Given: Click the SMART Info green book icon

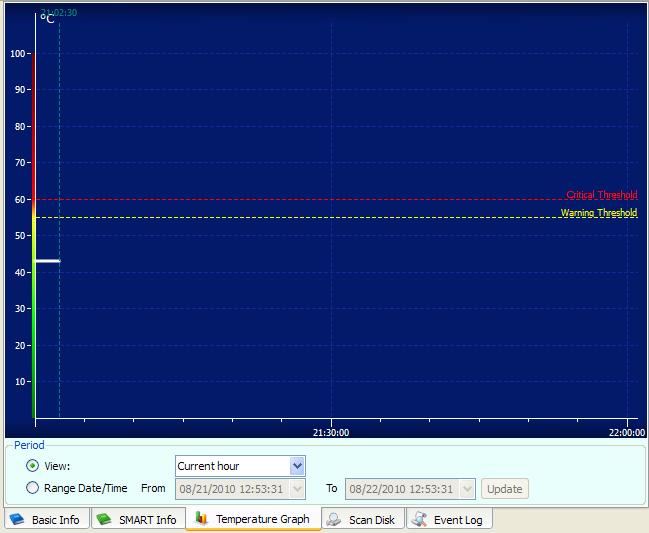Looking at the screenshot, I should (104, 519).
